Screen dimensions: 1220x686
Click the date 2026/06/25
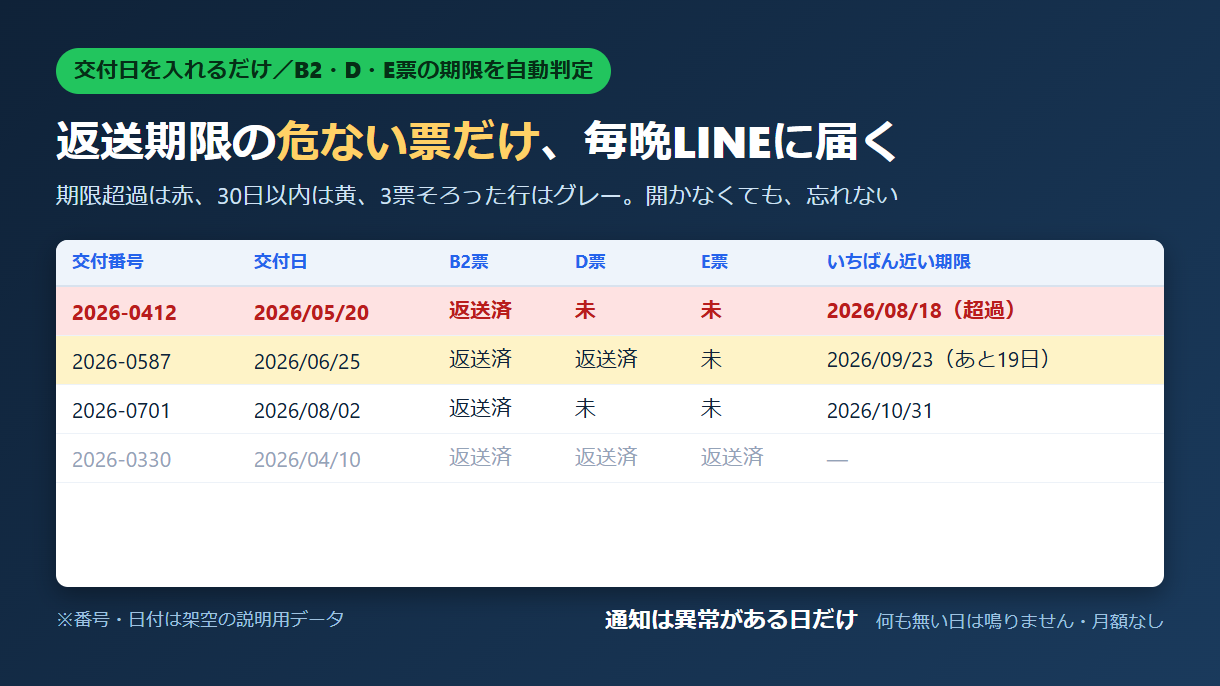[307, 361]
